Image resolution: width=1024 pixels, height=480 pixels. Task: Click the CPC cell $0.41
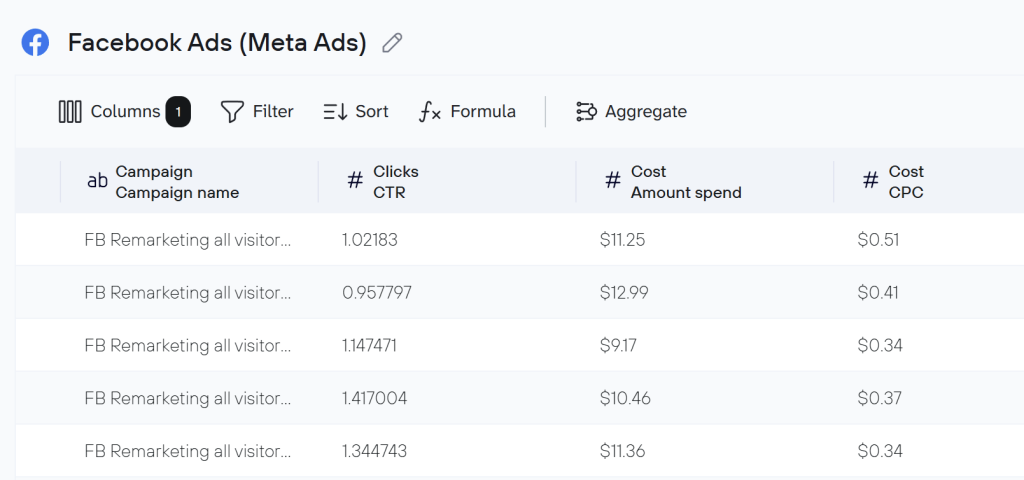click(x=878, y=293)
